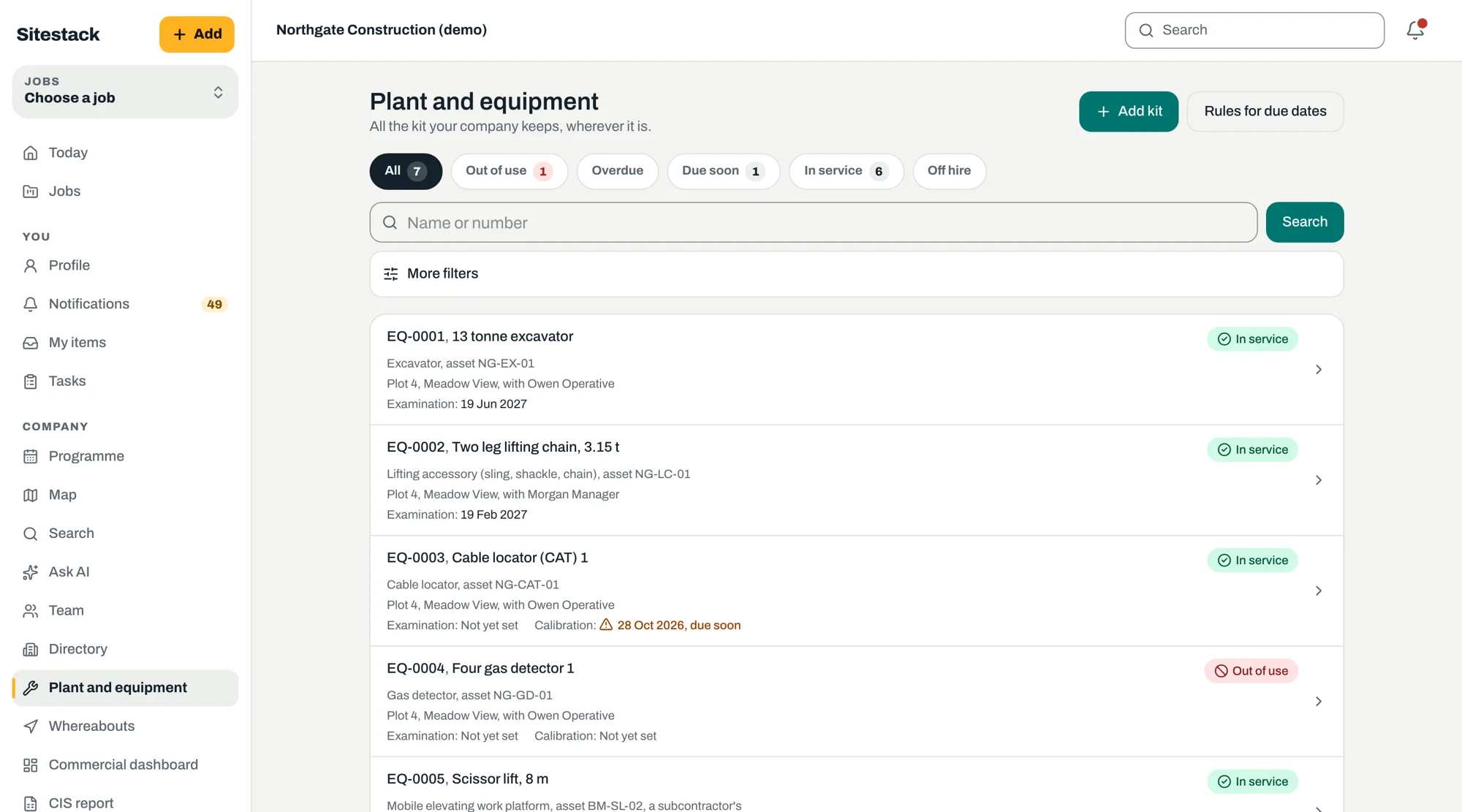1462x812 pixels.
Task: Open Rules for due dates
Action: [1265, 111]
